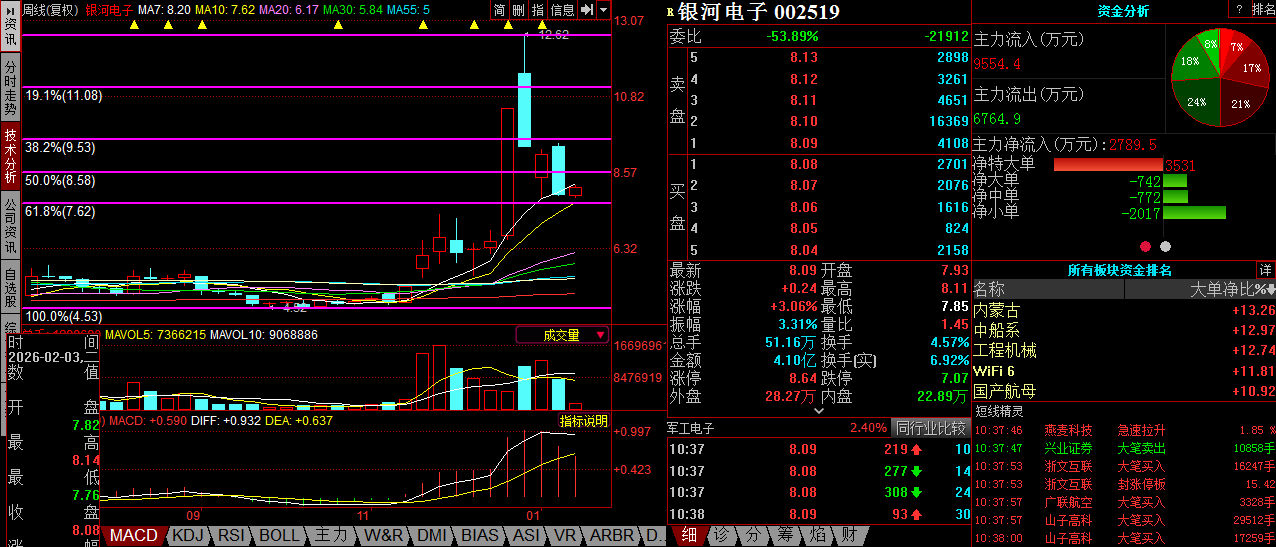Image resolution: width=1276 pixels, height=547 pixels.
Task: Click the first yellow triangle event marker
Action: pyautogui.click(x=134, y=25)
